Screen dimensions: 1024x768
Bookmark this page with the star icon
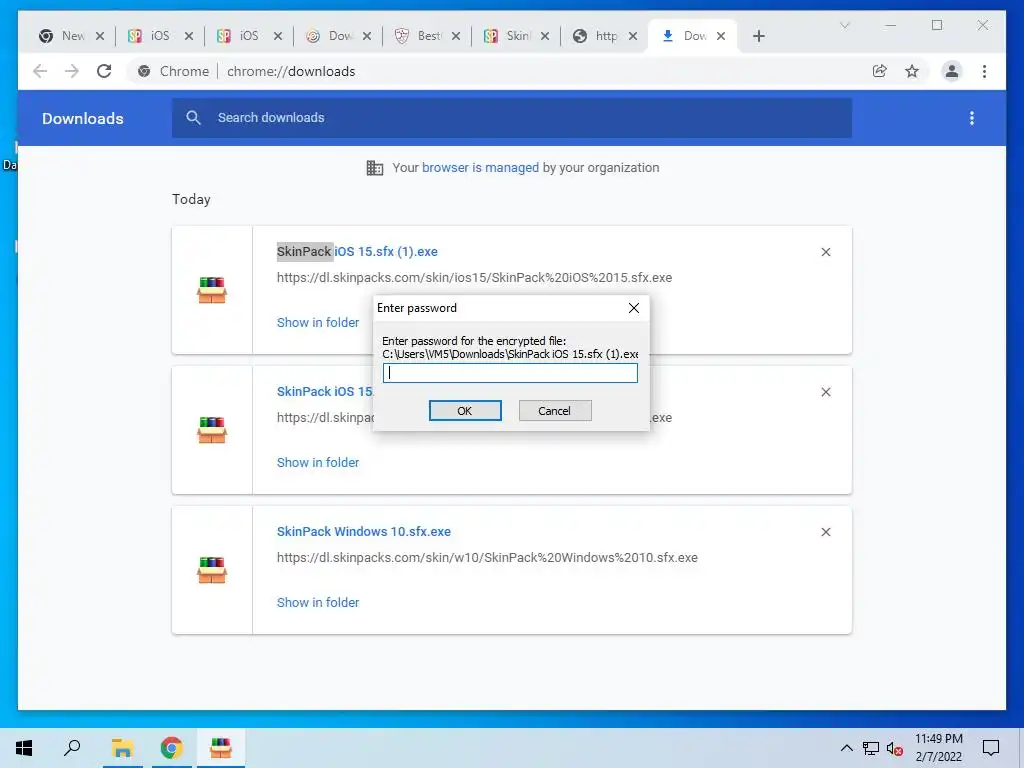[912, 71]
